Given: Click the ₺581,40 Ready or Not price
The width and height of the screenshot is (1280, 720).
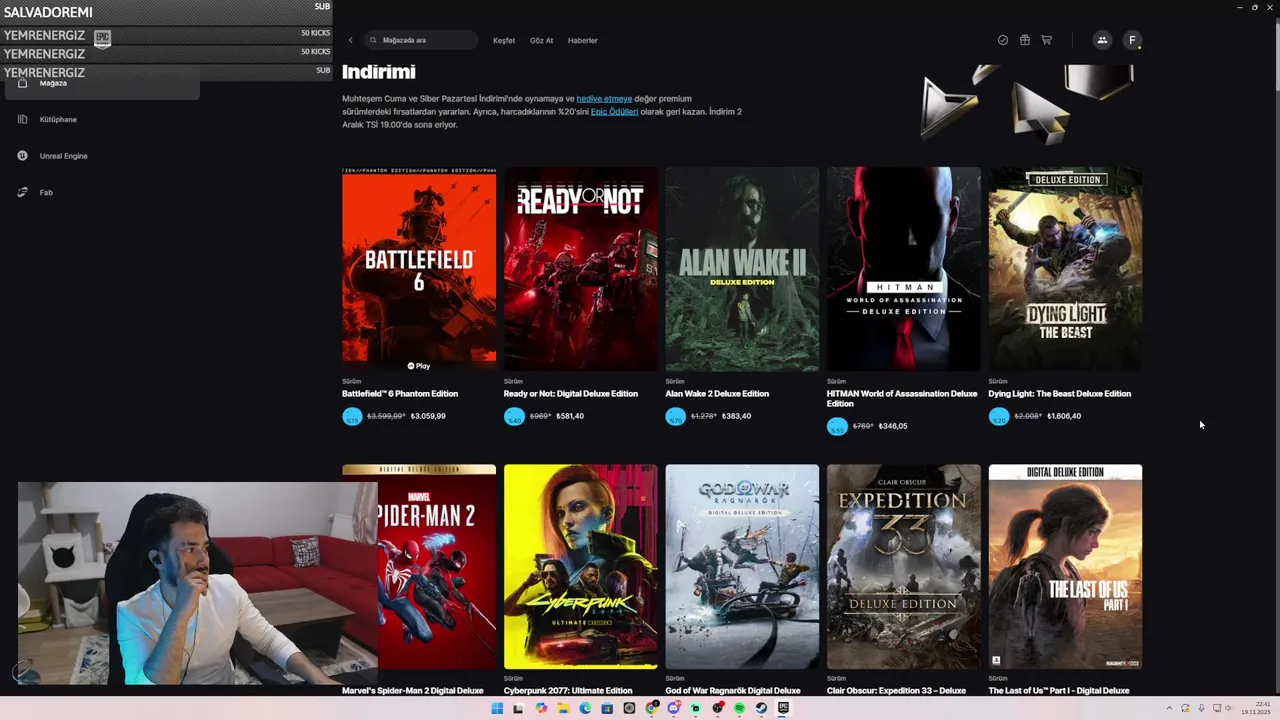Looking at the screenshot, I should pyautogui.click(x=571, y=416).
